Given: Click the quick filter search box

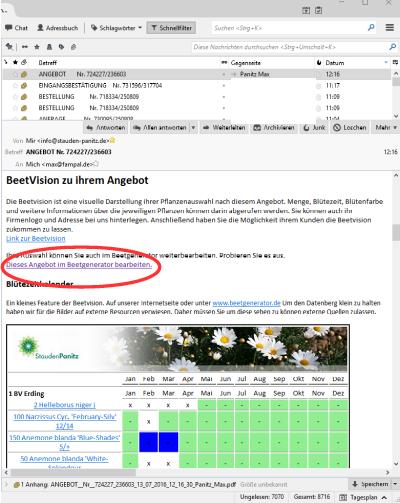Looking at the screenshot, I should pyautogui.click(x=290, y=47).
